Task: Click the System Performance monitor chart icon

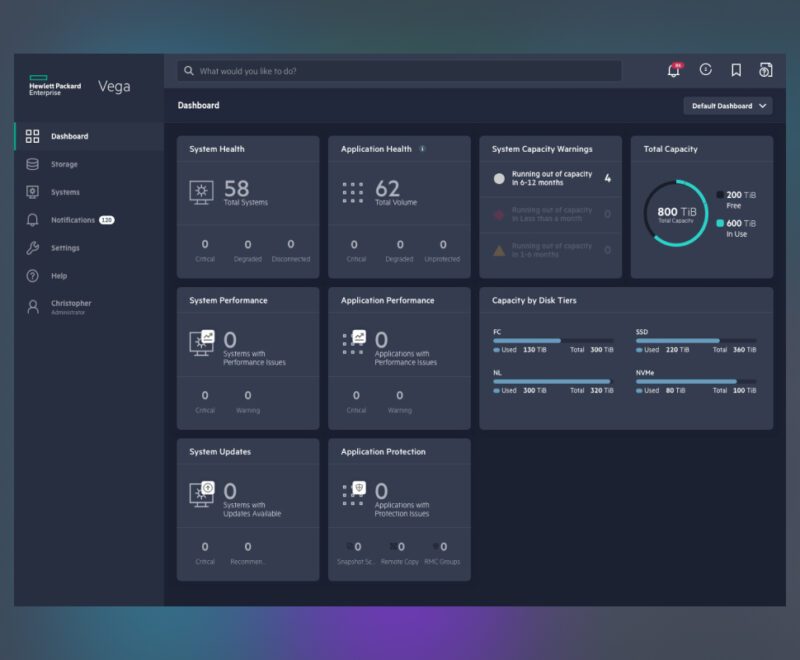Action: tap(202, 343)
